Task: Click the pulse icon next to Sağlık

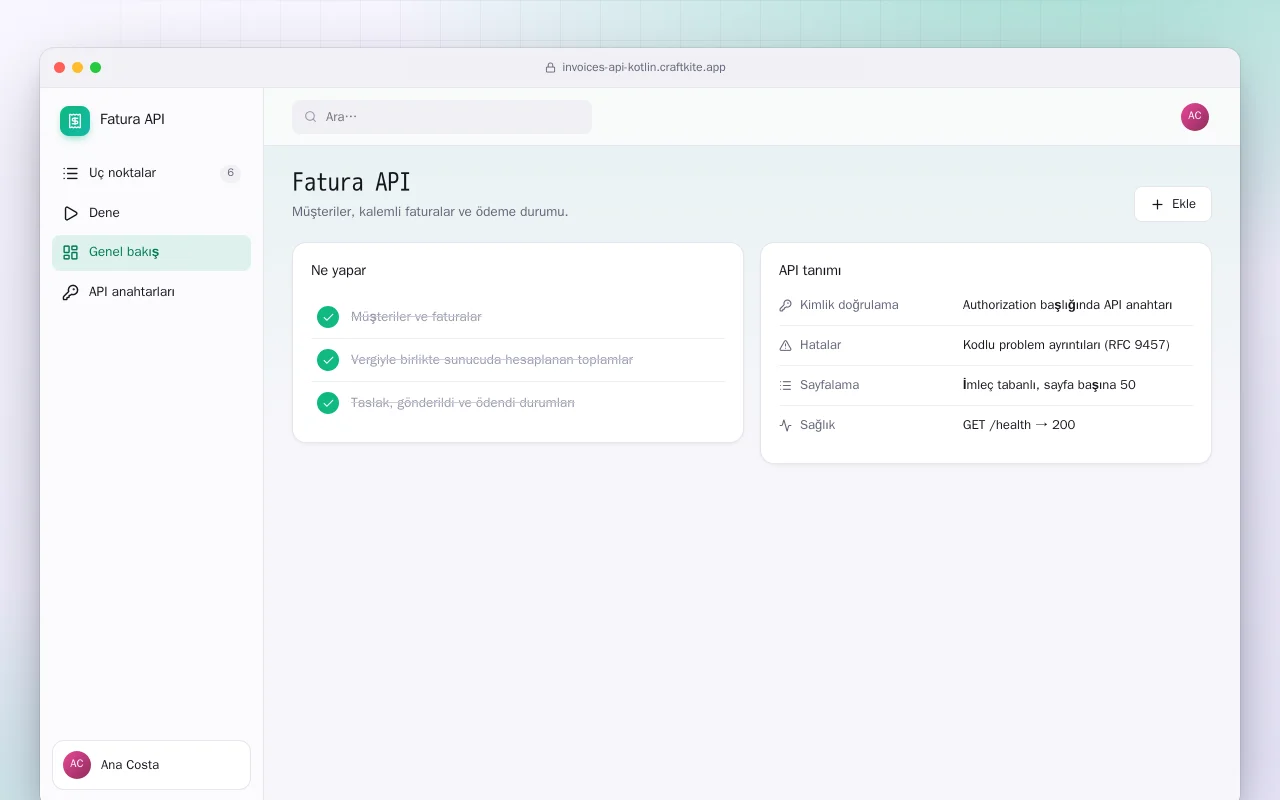Action: point(785,425)
